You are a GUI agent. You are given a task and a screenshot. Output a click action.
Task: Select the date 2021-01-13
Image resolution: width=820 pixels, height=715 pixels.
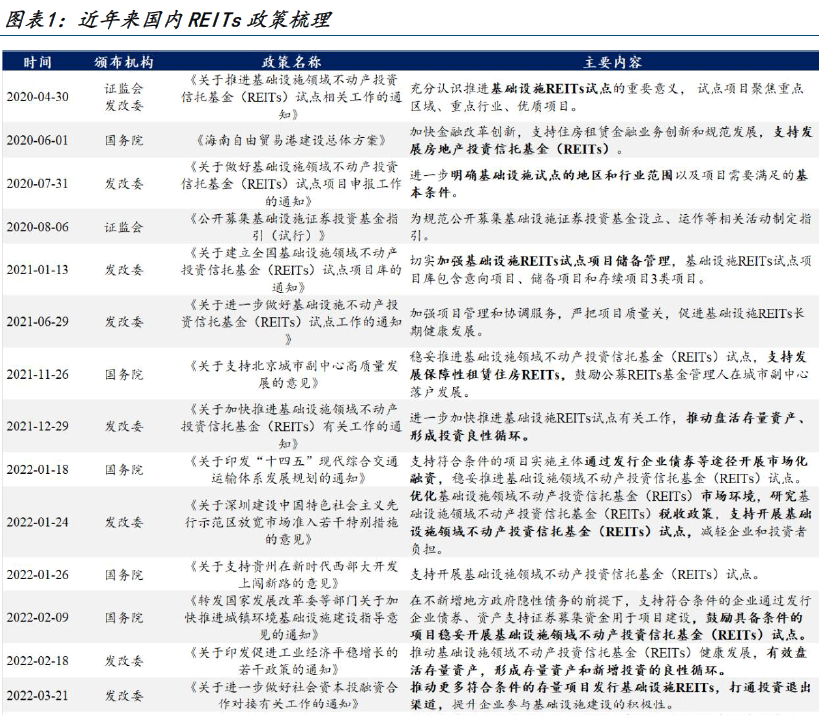37,270
